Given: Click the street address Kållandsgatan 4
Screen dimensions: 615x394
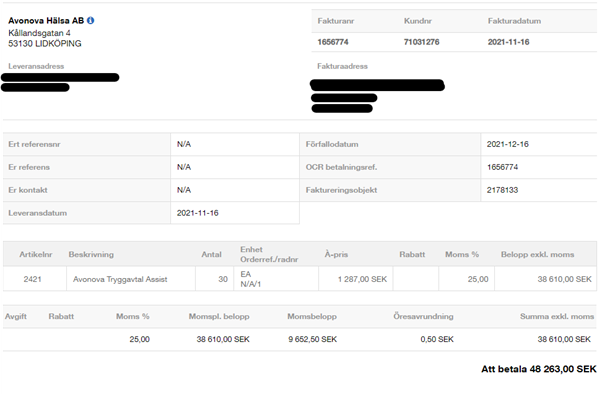Looking at the screenshot, I should pyautogui.click(x=39, y=33).
